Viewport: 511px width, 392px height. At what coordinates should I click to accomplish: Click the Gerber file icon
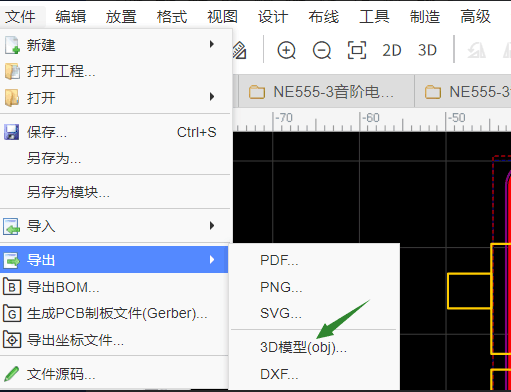pos(12,314)
